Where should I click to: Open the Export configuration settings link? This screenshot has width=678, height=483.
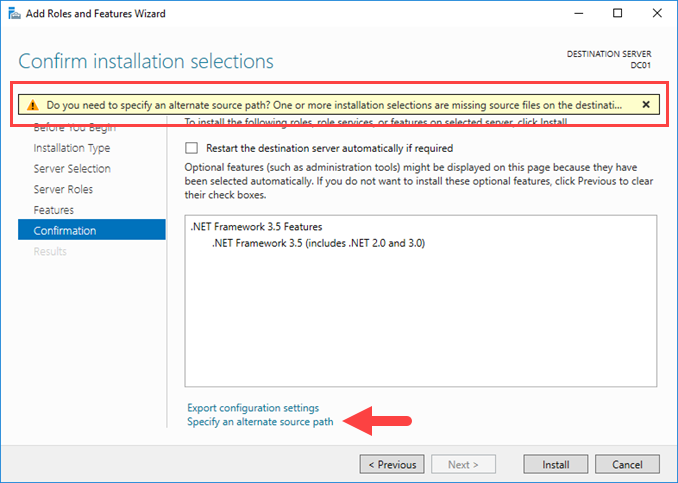(x=253, y=408)
